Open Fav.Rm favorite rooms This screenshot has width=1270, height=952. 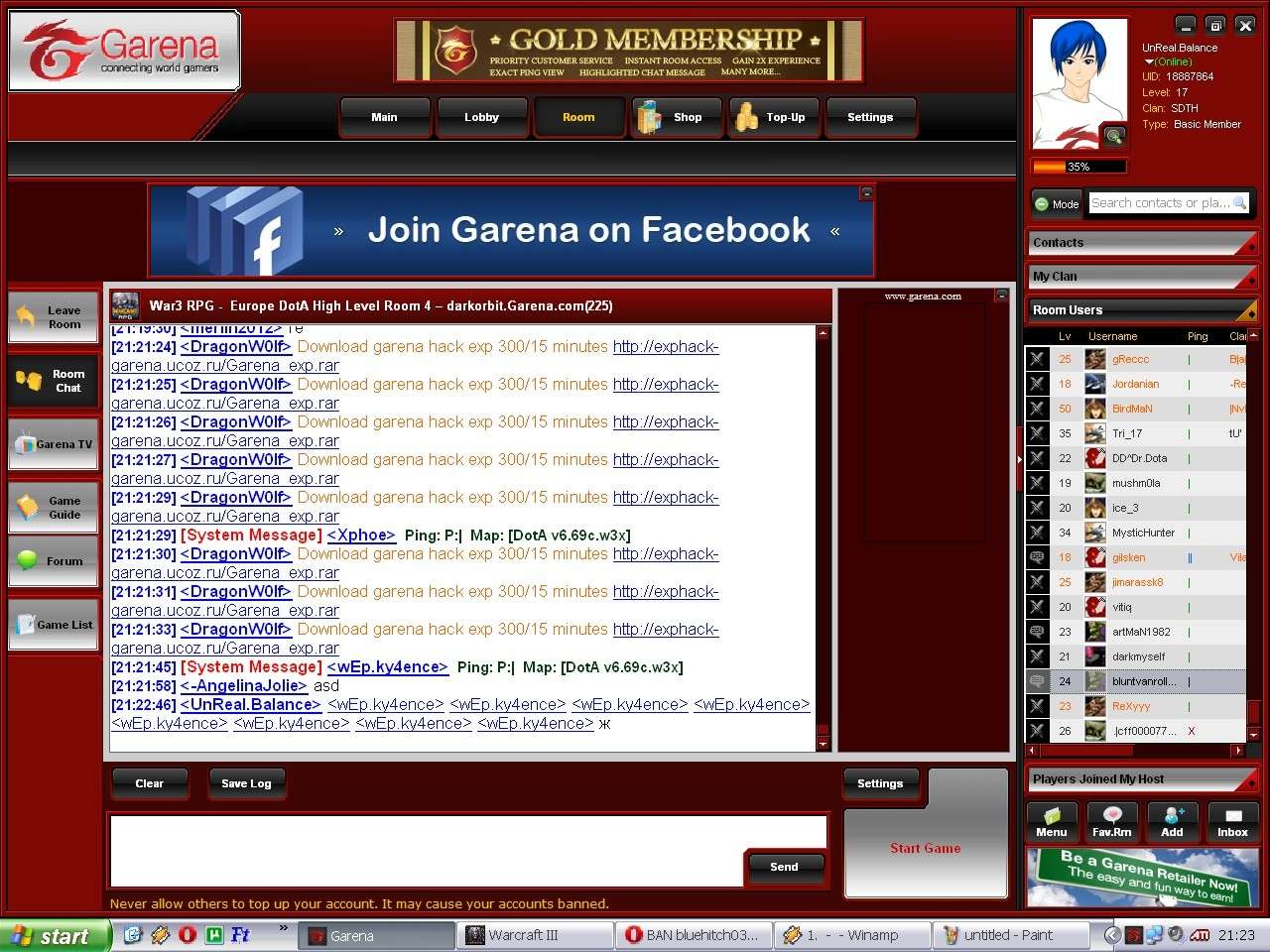[x=1111, y=822]
